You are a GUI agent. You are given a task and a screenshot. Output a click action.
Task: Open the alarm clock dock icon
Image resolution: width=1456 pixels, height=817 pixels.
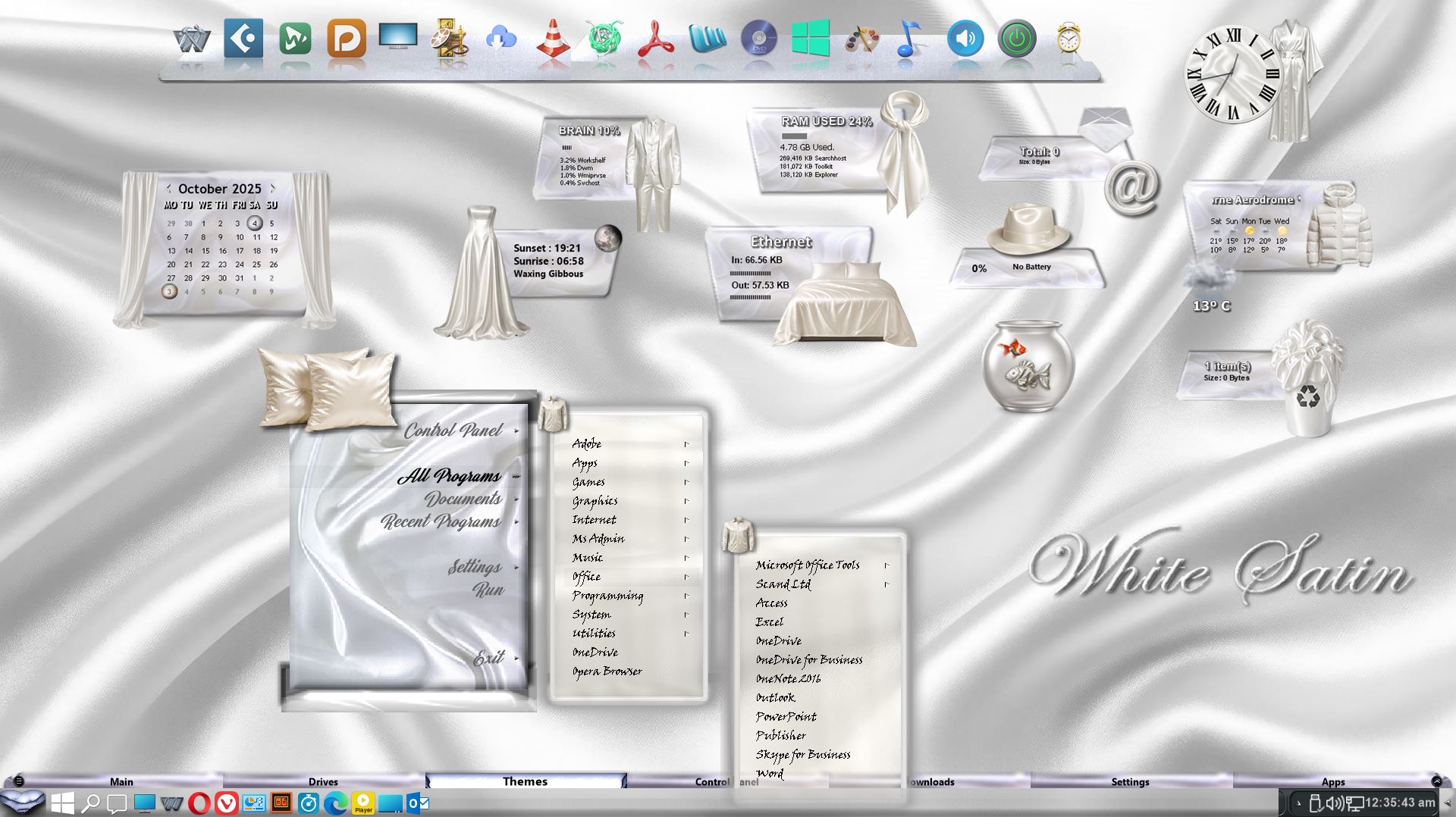[x=1068, y=39]
